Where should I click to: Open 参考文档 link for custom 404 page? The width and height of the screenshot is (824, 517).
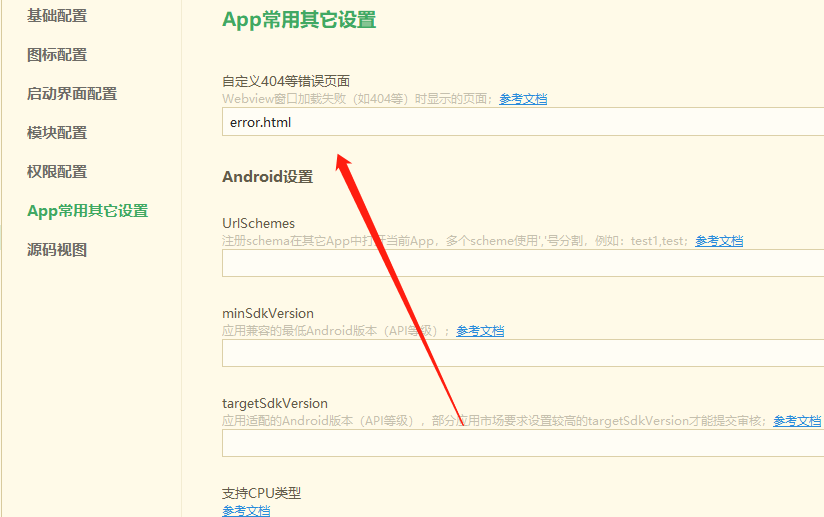click(523, 99)
